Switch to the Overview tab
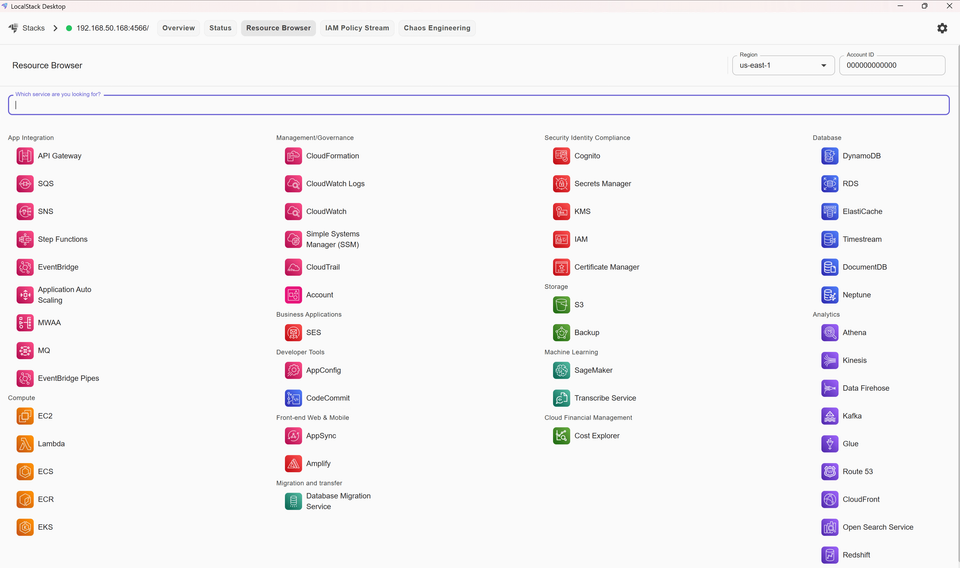The image size is (960, 568). point(179,28)
